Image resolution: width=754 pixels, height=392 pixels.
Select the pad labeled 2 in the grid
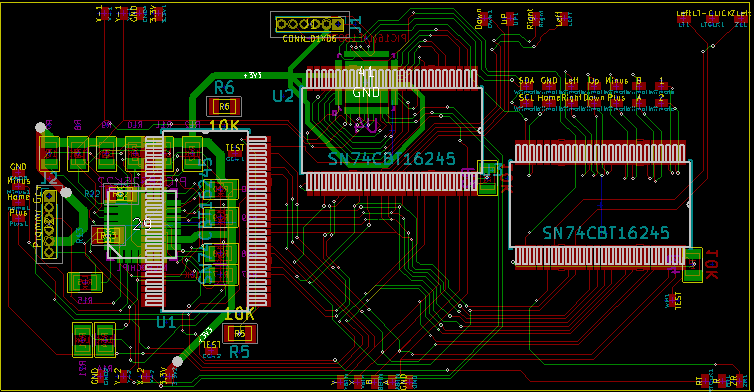pos(662,103)
